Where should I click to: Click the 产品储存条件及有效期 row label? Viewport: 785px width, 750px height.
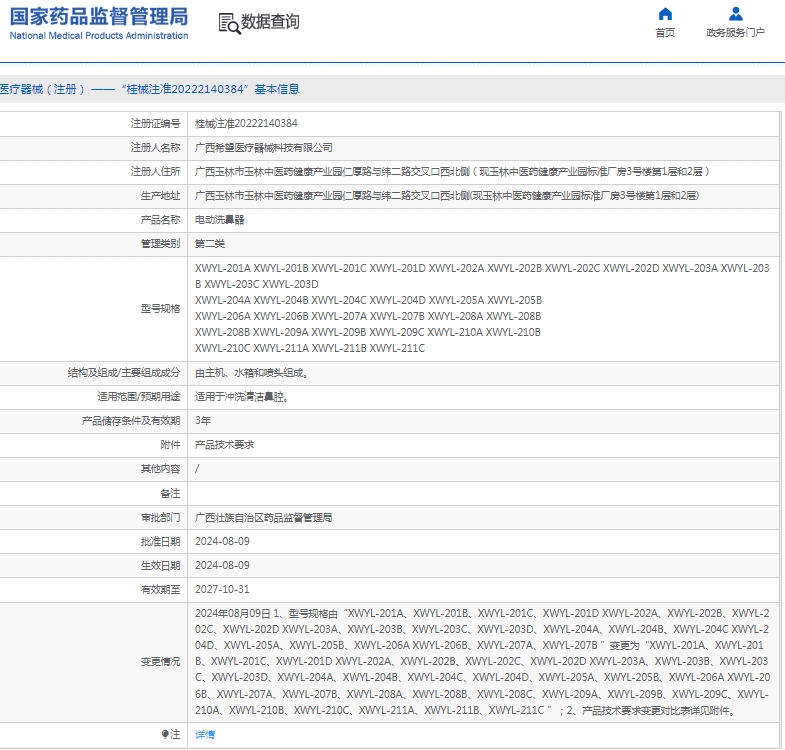pyautogui.click(x=131, y=421)
